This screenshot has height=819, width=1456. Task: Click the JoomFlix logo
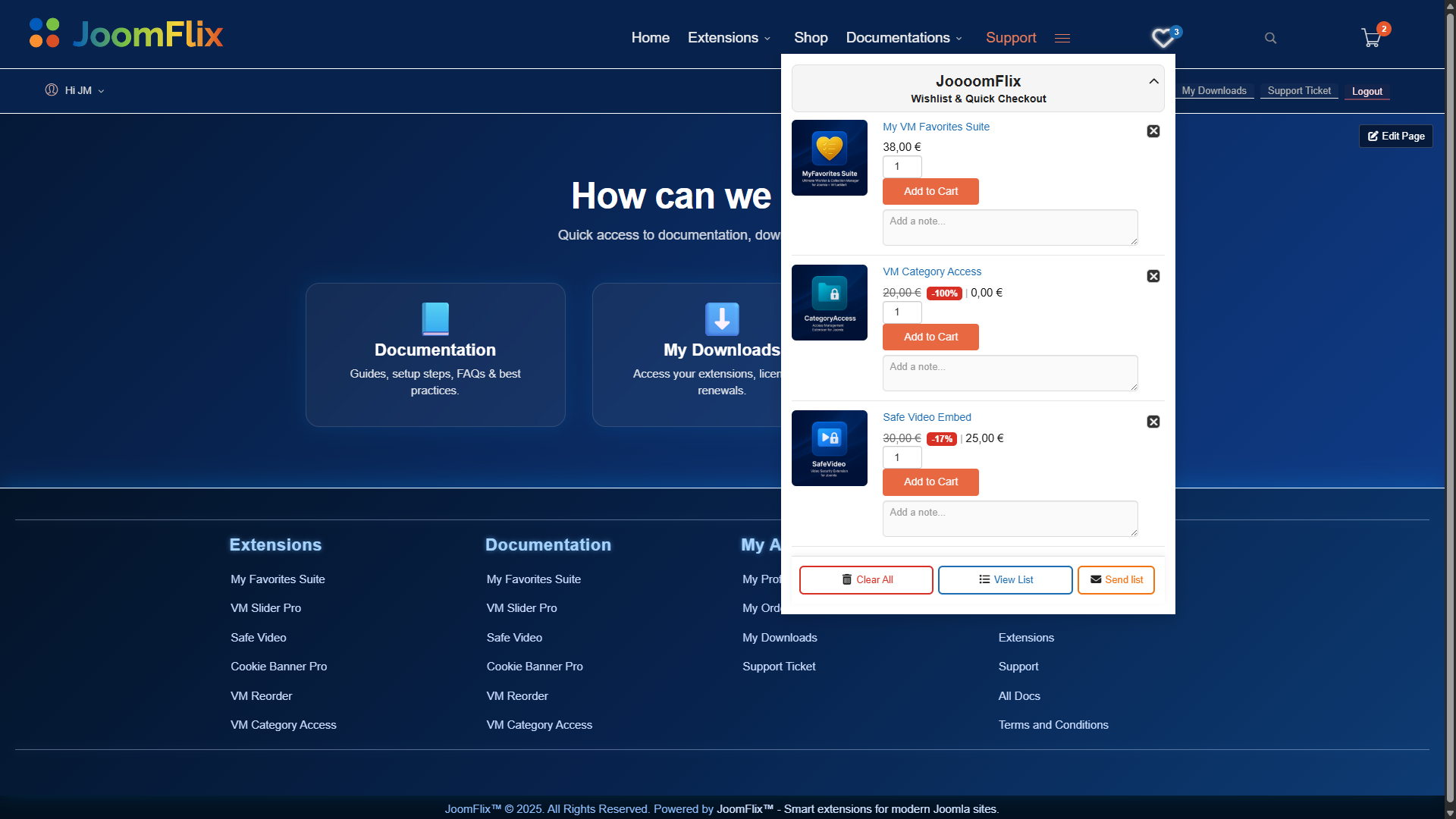(x=126, y=34)
